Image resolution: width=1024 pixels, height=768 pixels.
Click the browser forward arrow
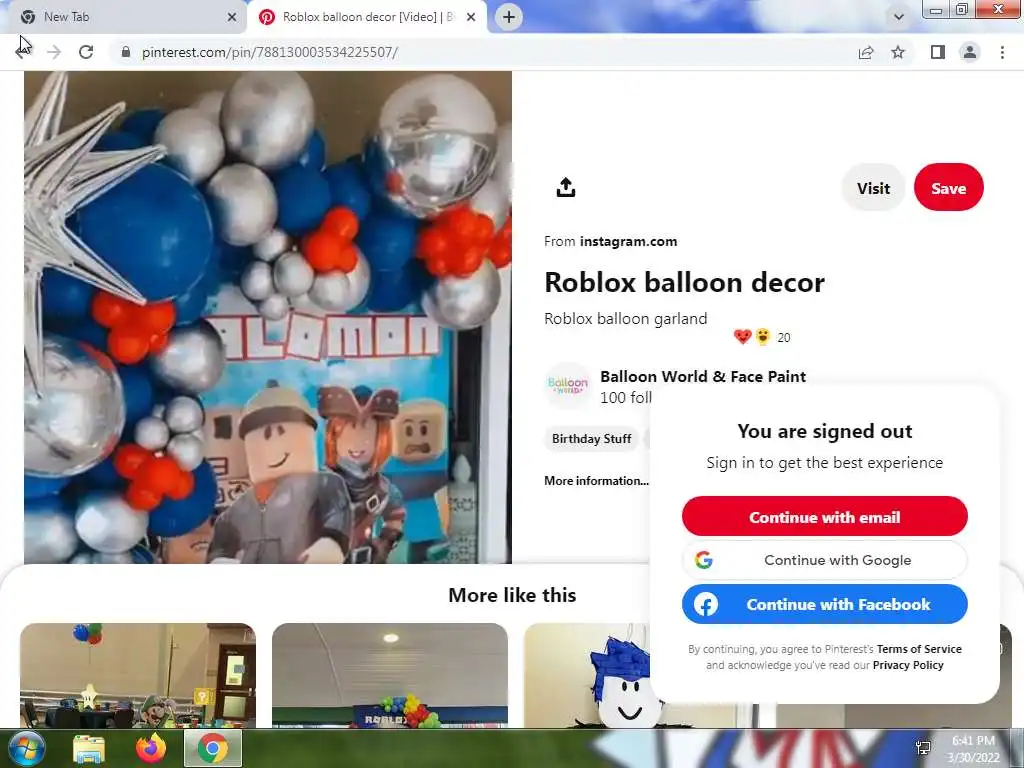54,52
